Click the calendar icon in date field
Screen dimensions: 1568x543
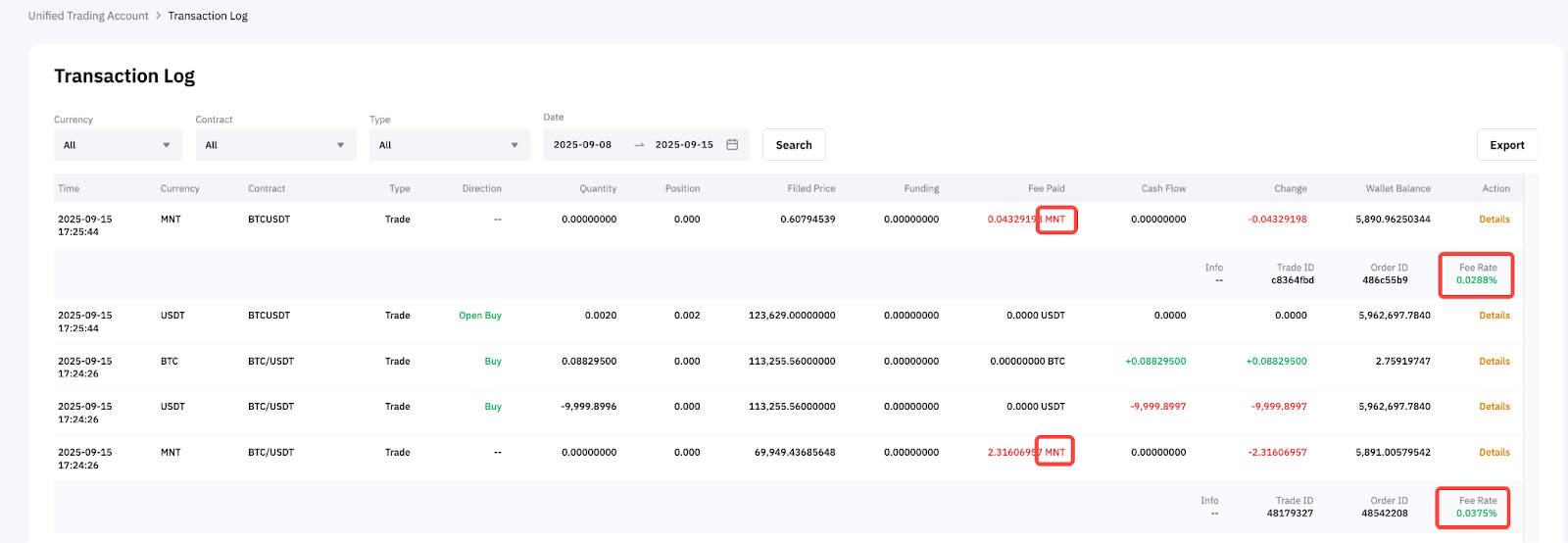732,145
